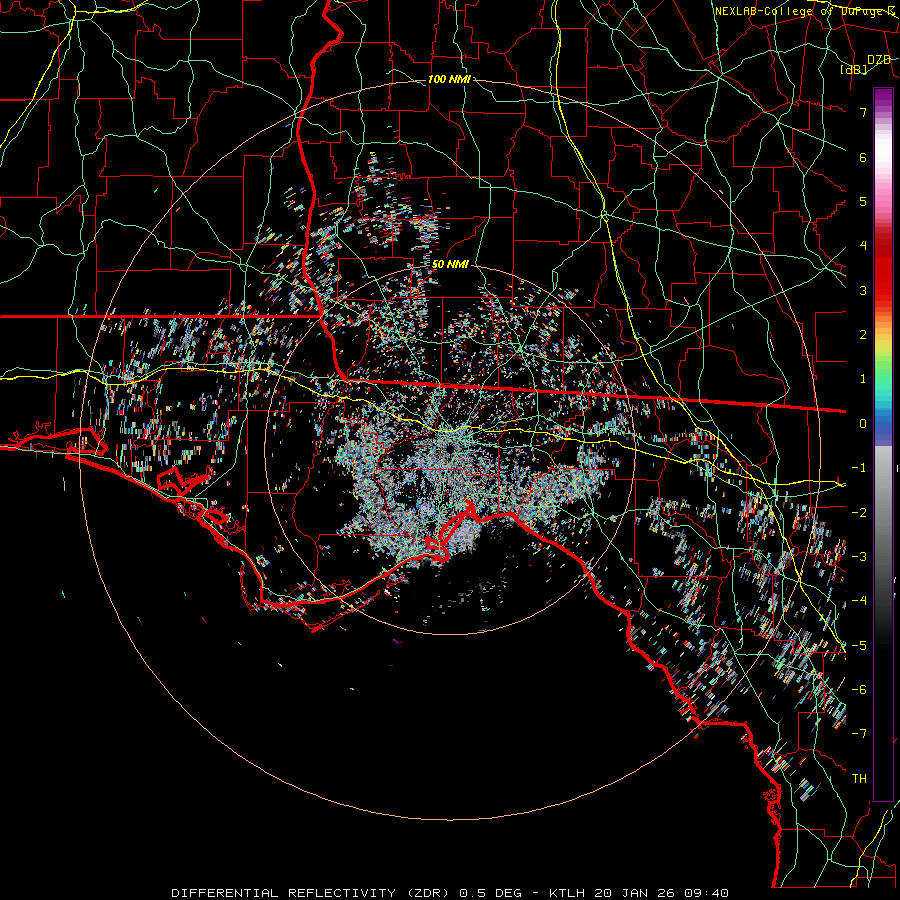The image size is (900, 900).
Task: Click the Differential Reflectivity title caption
Action: 450,893
